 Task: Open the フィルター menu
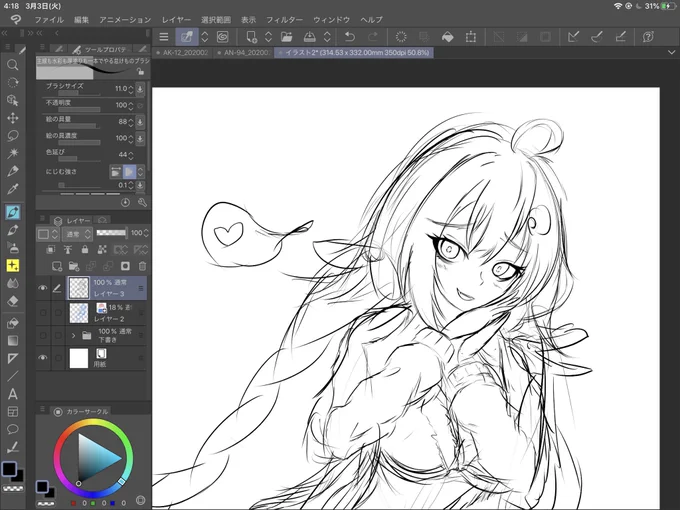click(x=284, y=20)
